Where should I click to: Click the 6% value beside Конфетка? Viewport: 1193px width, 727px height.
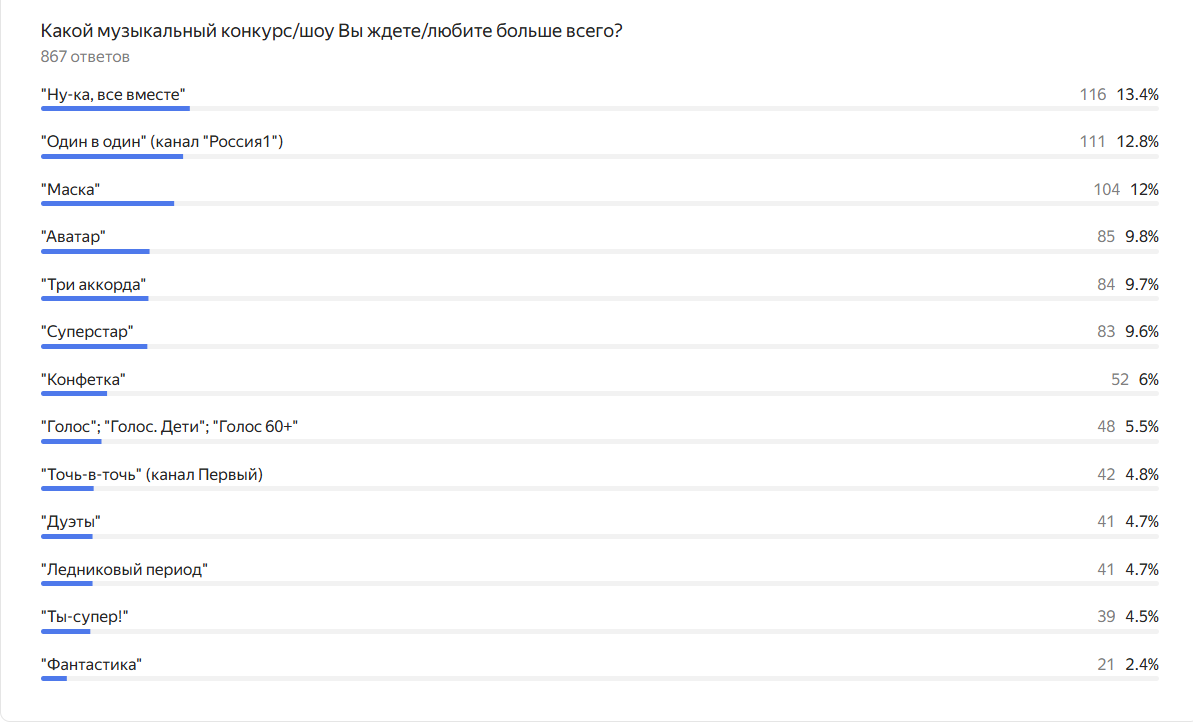(1148, 379)
